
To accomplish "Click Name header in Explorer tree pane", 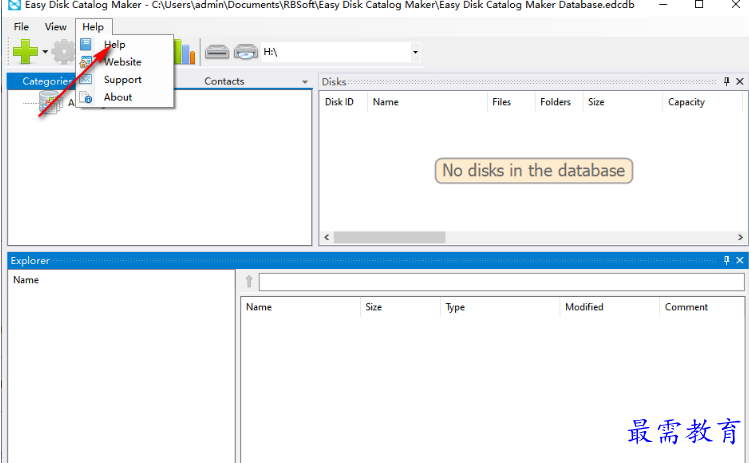I will [x=26, y=280].
